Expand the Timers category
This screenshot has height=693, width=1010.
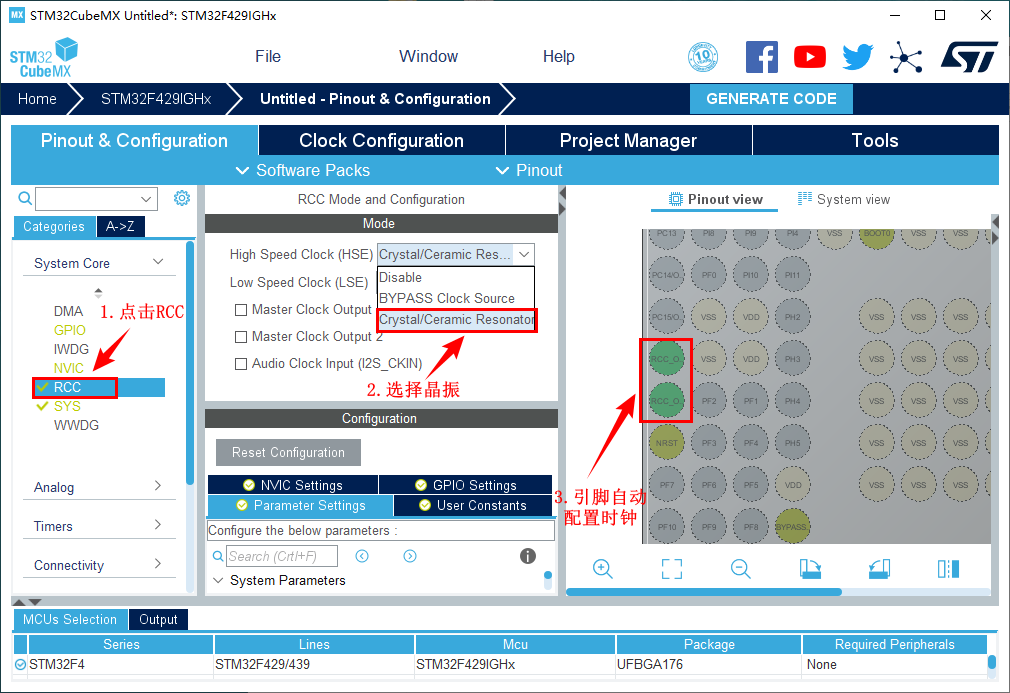click(x=98, y=526)
